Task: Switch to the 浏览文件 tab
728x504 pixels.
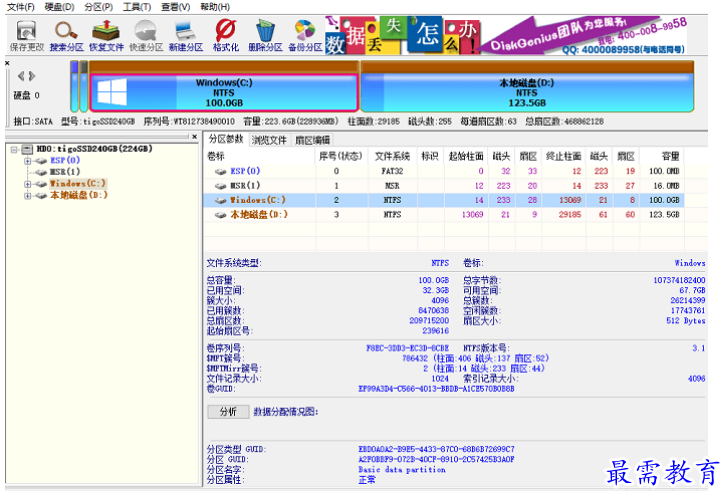Action: tap(269, 140)
